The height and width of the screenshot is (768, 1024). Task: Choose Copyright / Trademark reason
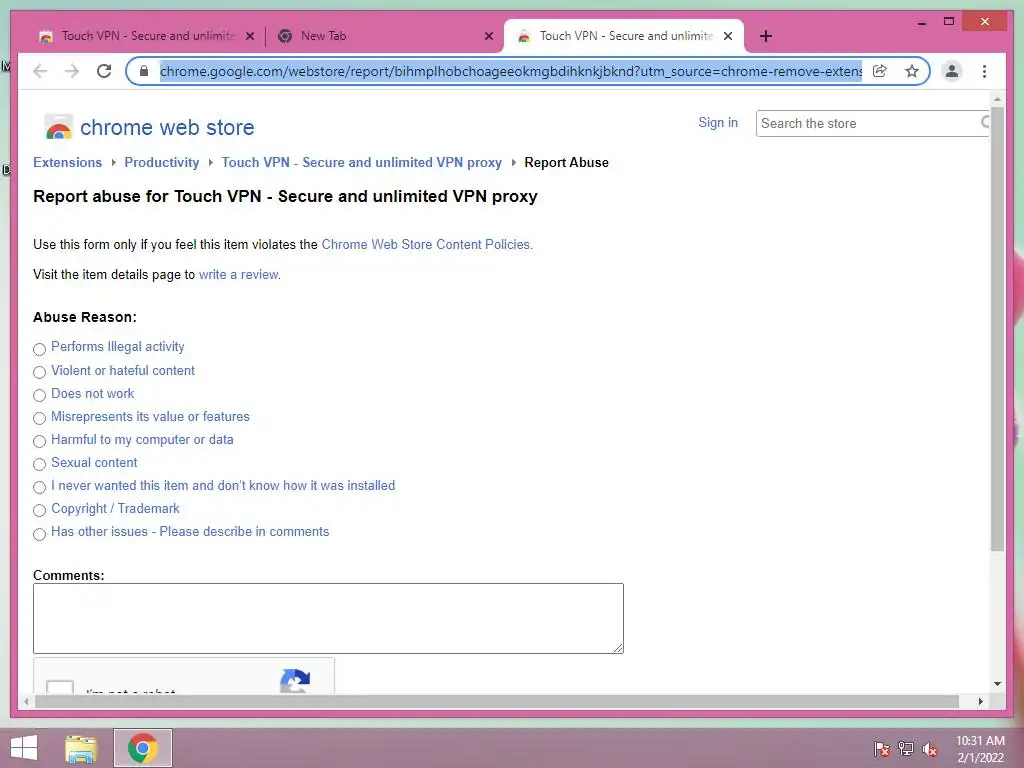coord(39,510)
